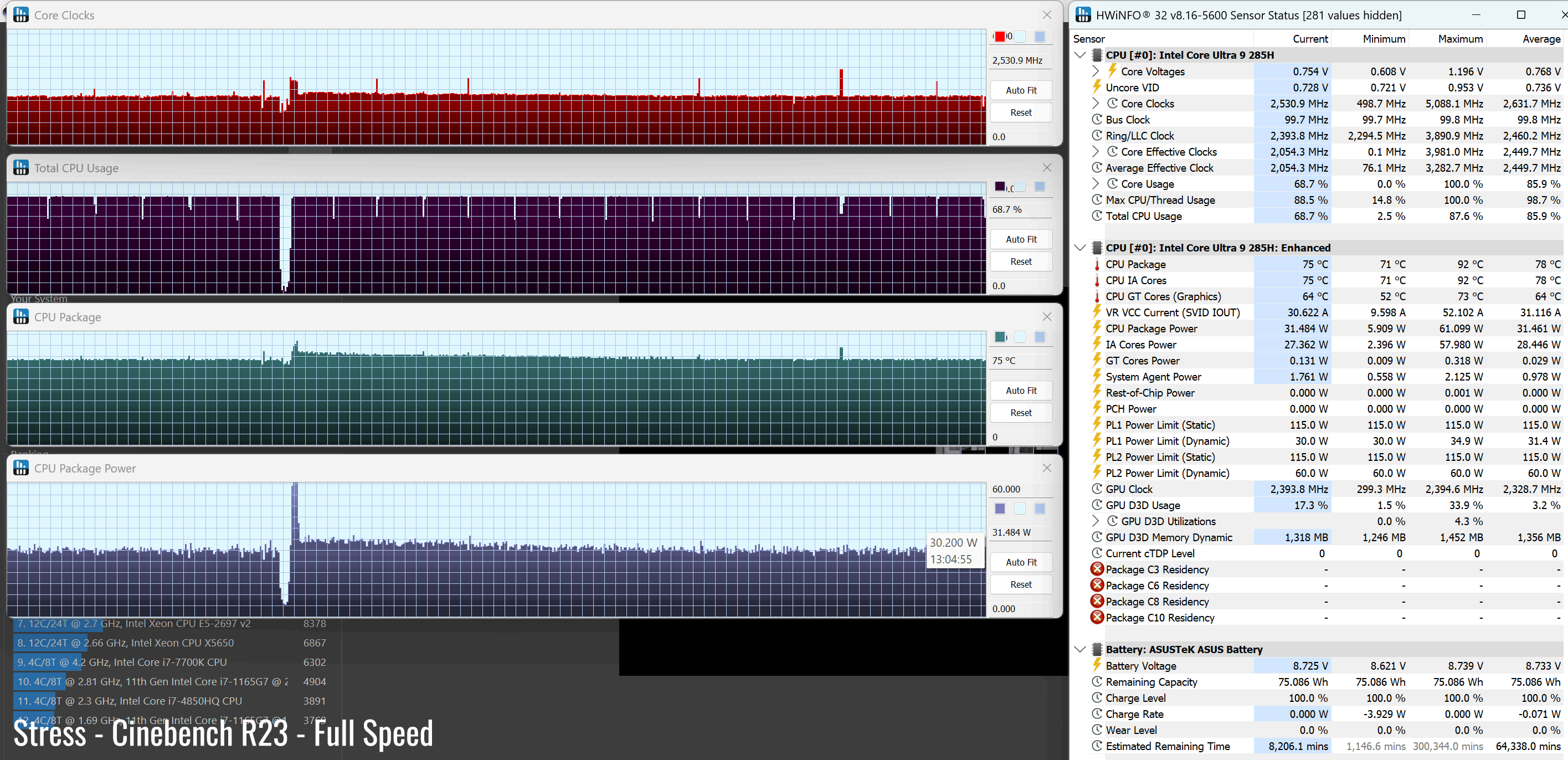Expand the Core Voltages sensor group
Image resolution: width=1568 pixels, height=760 pixels.
1096,71
